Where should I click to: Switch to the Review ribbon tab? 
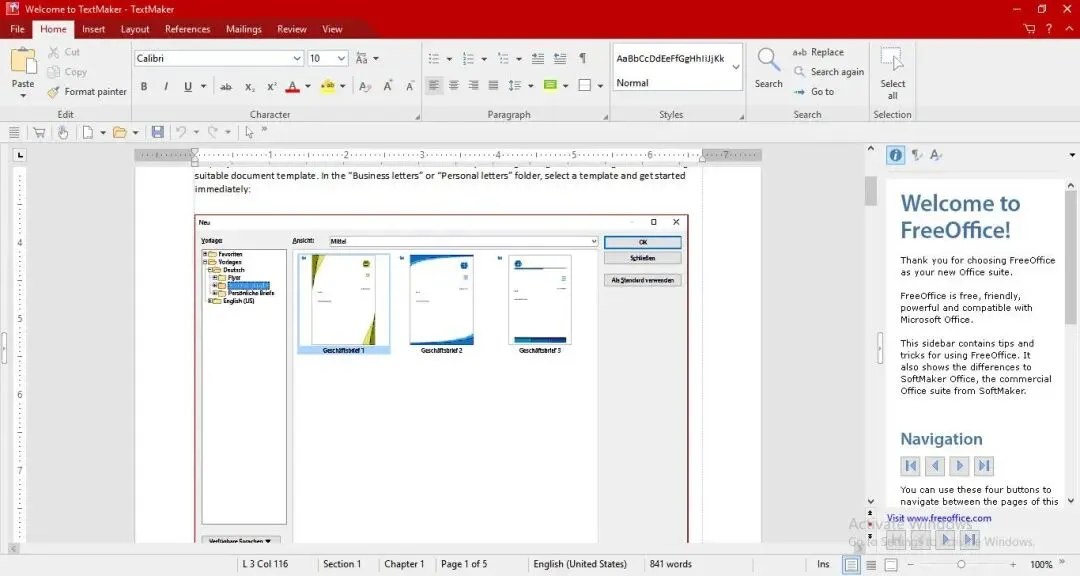pos(291,29)
